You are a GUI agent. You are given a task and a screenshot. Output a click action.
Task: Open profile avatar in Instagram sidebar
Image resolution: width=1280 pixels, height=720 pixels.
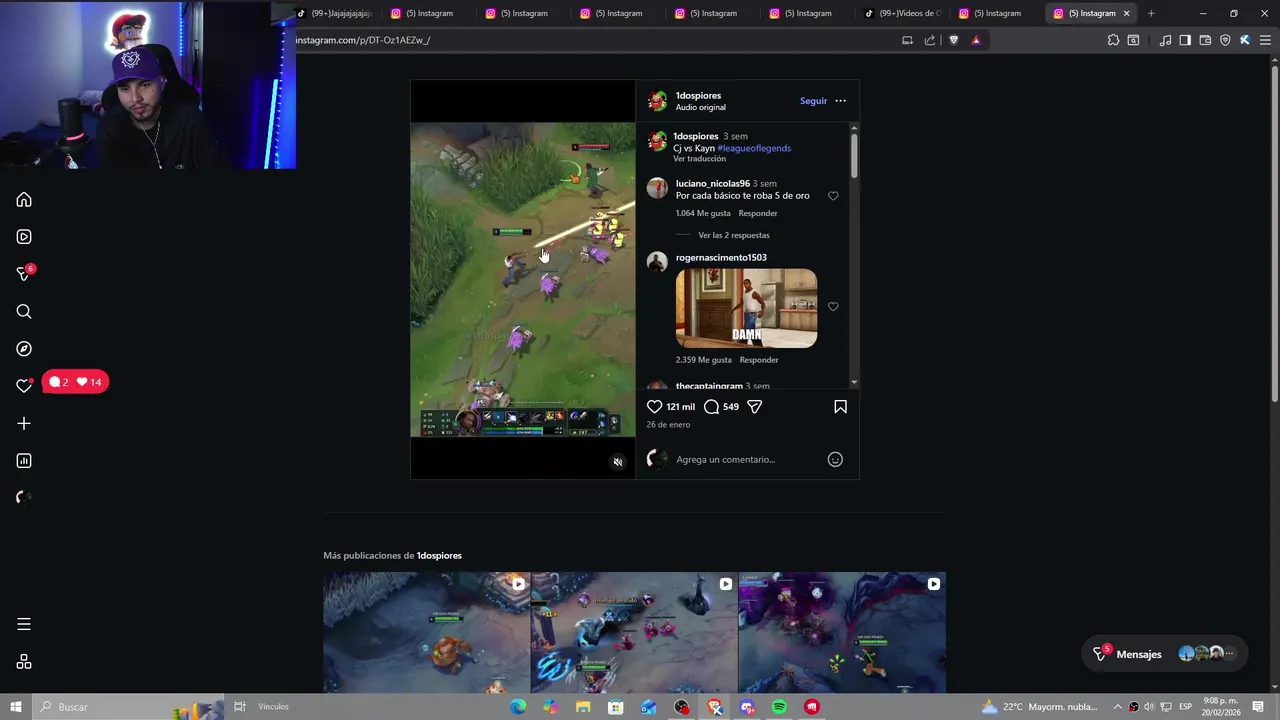(x=24, y=497)
